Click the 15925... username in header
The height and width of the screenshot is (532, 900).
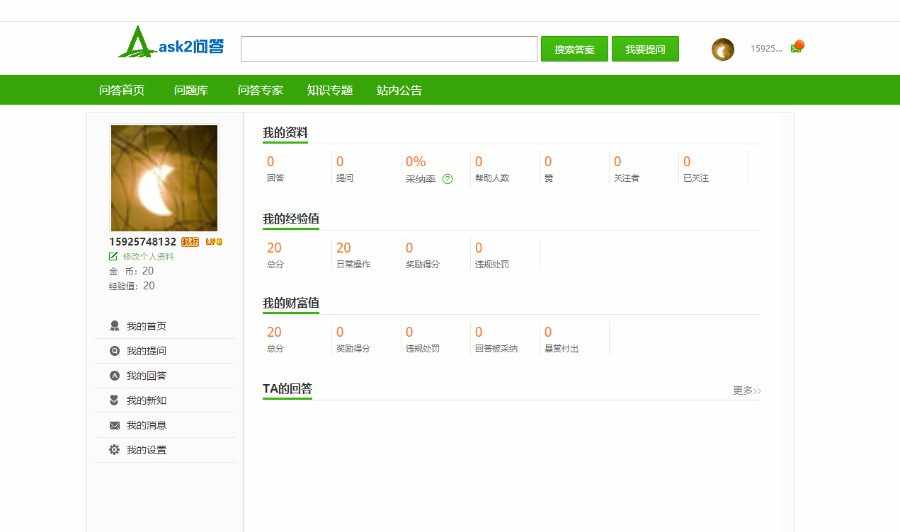[x=766, y=49]
